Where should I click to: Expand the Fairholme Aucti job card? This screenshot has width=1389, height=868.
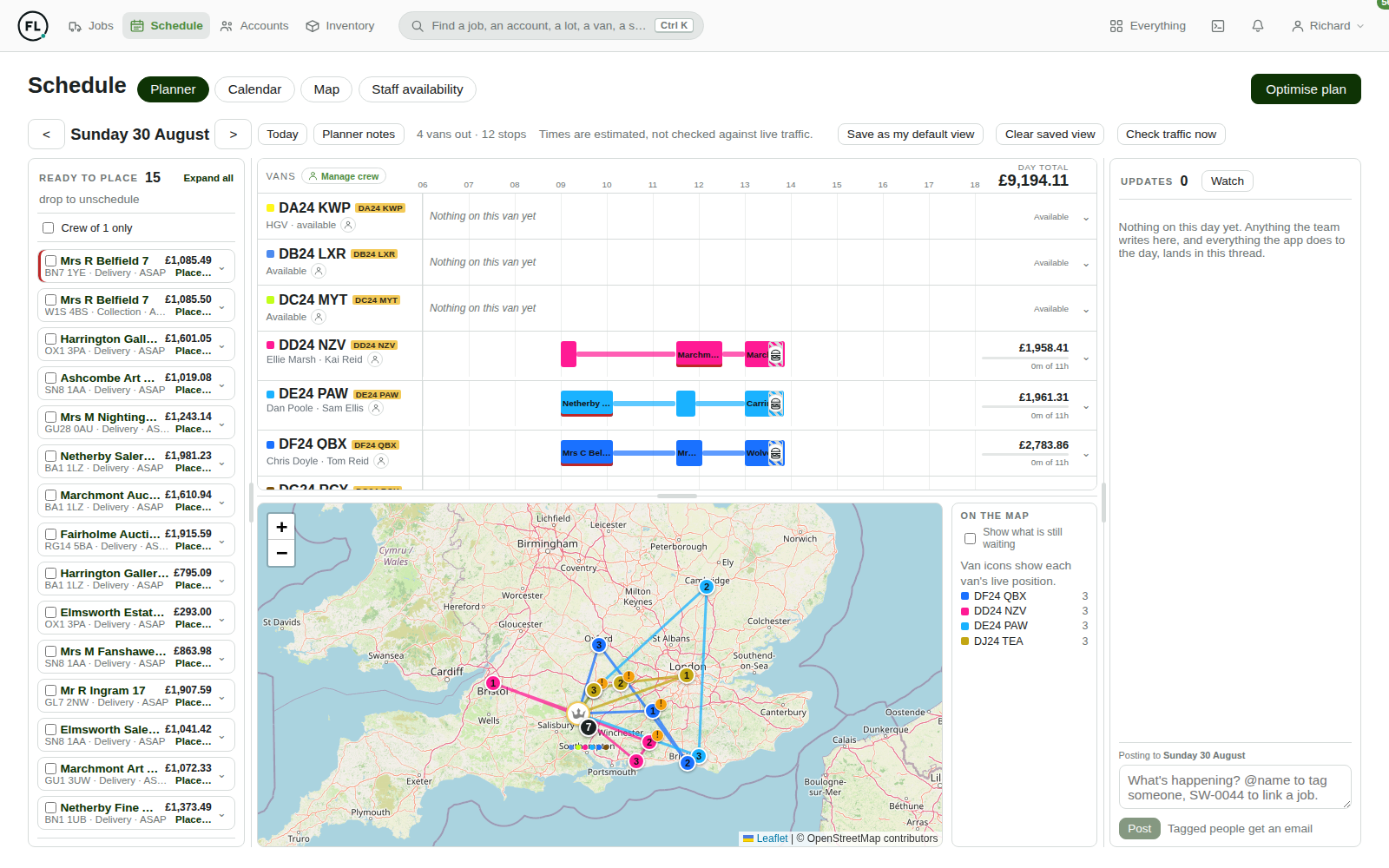click(222, 540)
